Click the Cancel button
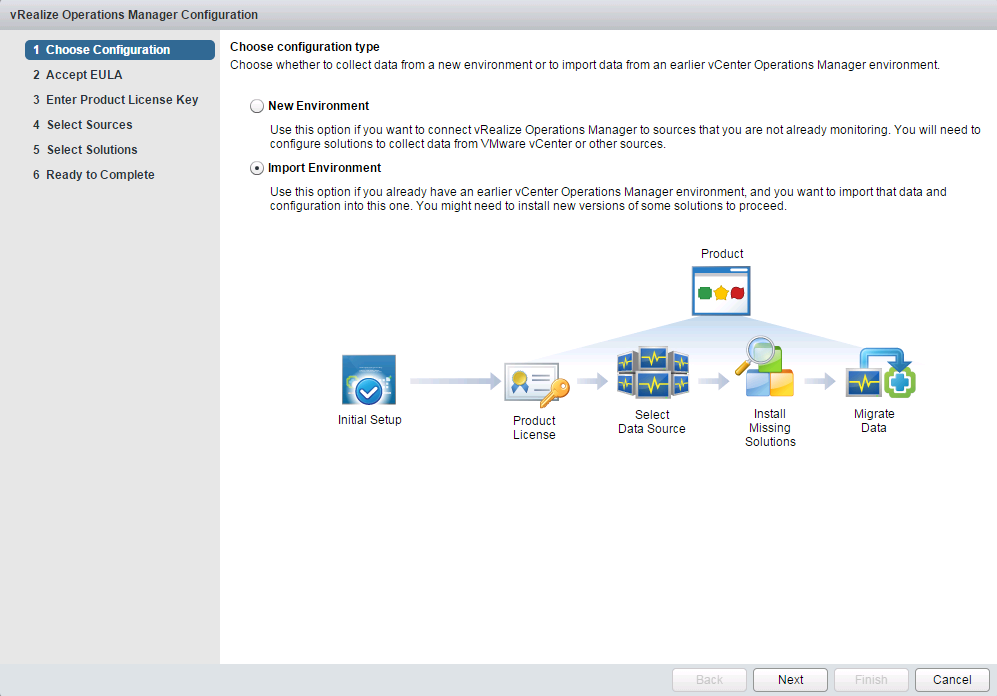The height and width of the screenshot is (696, 997). pos(952,679)
